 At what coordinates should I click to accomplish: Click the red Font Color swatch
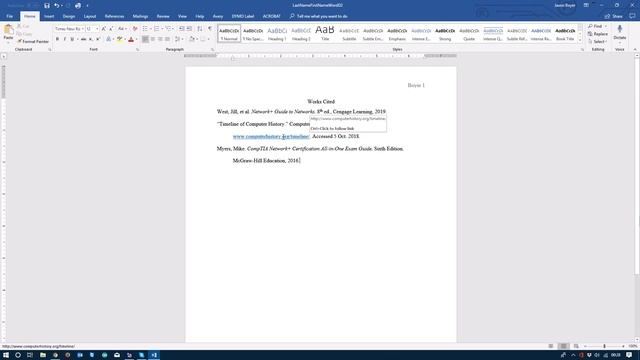tap(131, 39)
